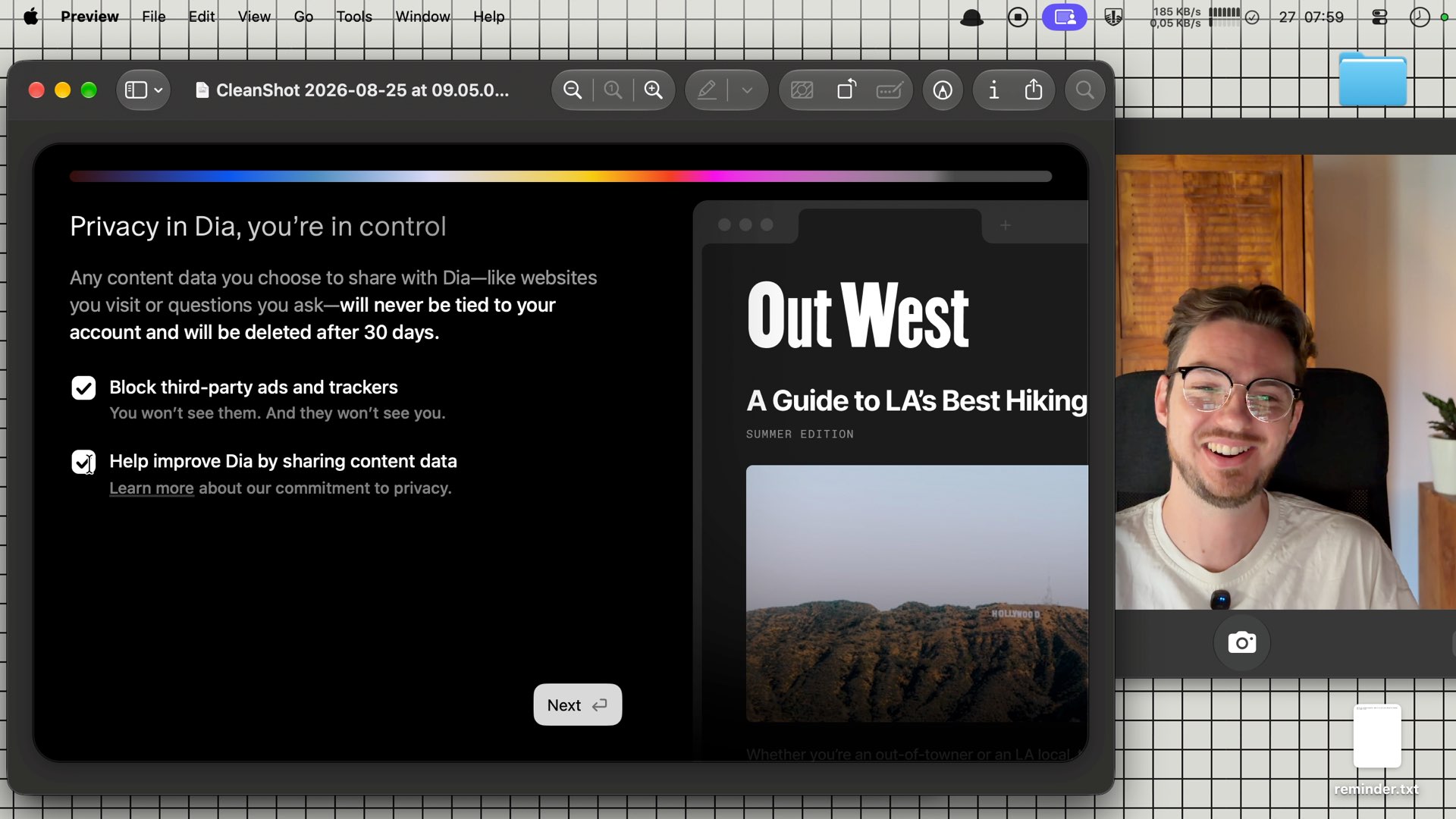The image size is (1456, 819).
Task: Toggle Help improve Dia sharing checkbox
Action: point(83,462)
